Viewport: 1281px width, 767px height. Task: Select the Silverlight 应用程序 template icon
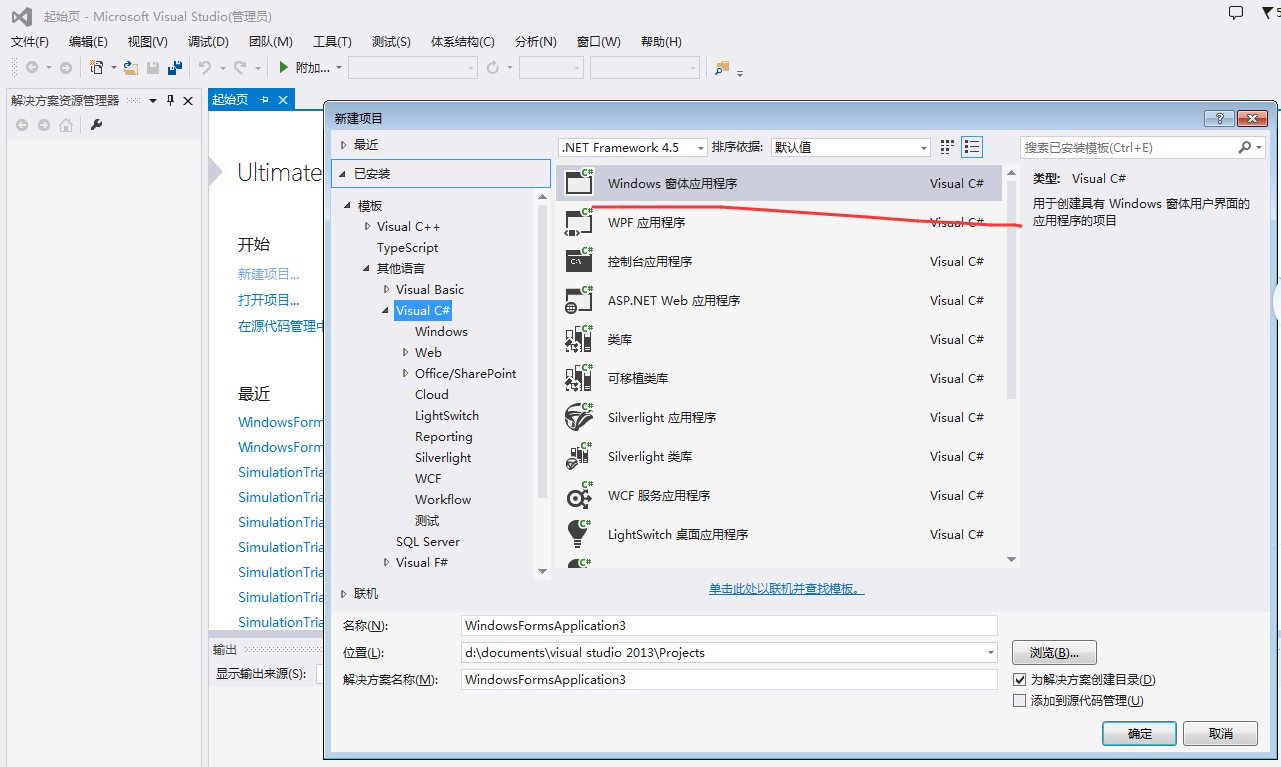tap(578, 417)
